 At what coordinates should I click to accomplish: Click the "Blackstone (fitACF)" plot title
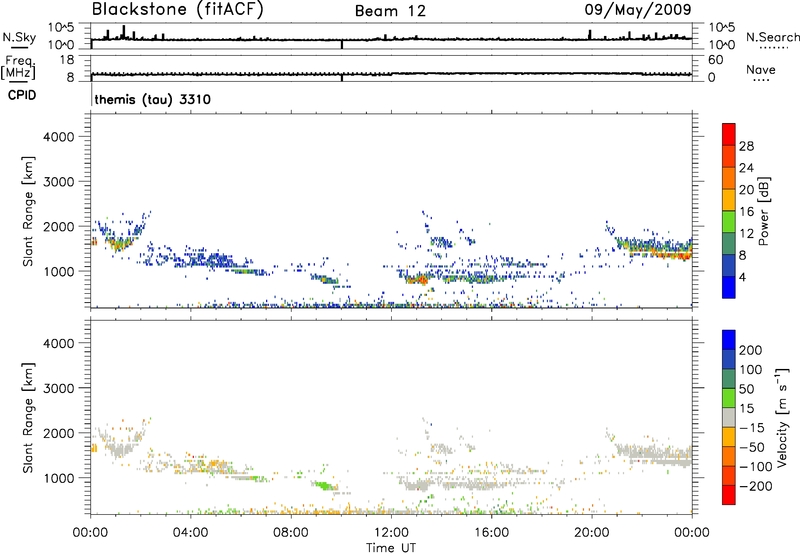click(x=177, y=9)
